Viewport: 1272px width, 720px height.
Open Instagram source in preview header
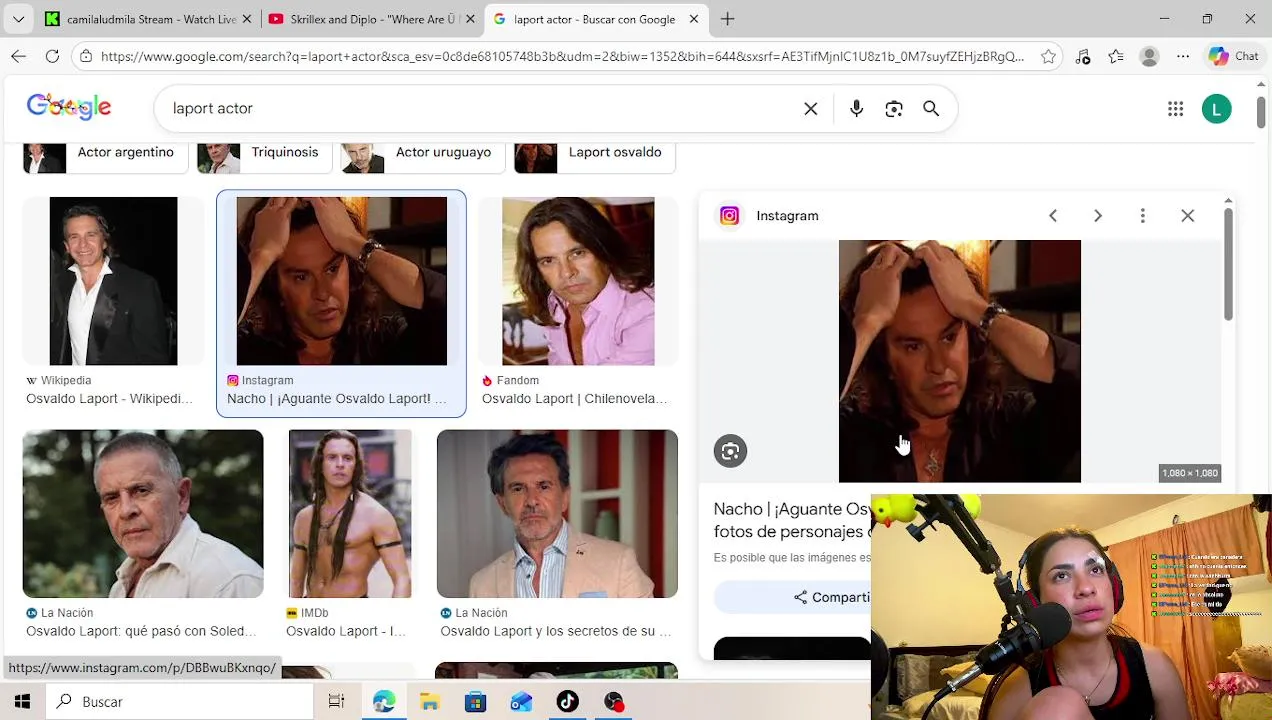(769, 216)
